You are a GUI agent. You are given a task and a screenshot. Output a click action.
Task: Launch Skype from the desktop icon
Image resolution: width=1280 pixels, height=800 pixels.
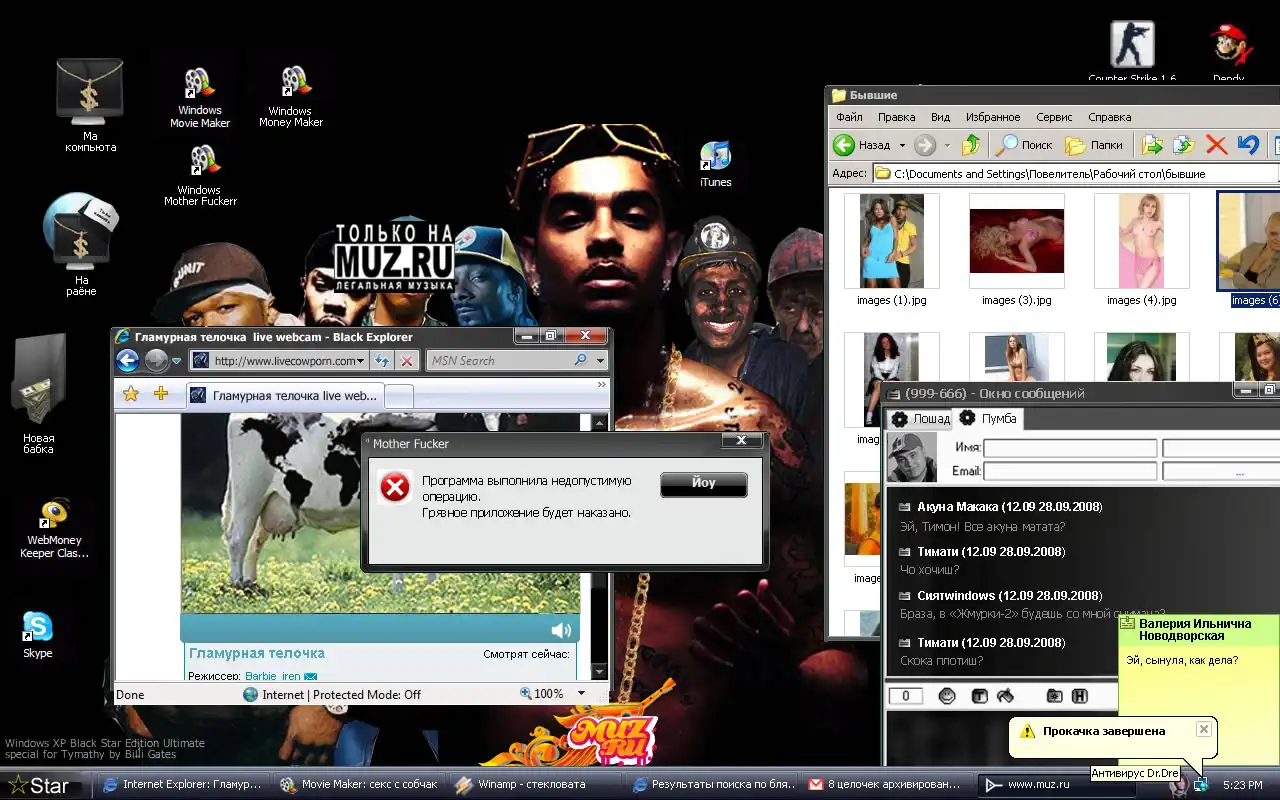tap(38, 629)
